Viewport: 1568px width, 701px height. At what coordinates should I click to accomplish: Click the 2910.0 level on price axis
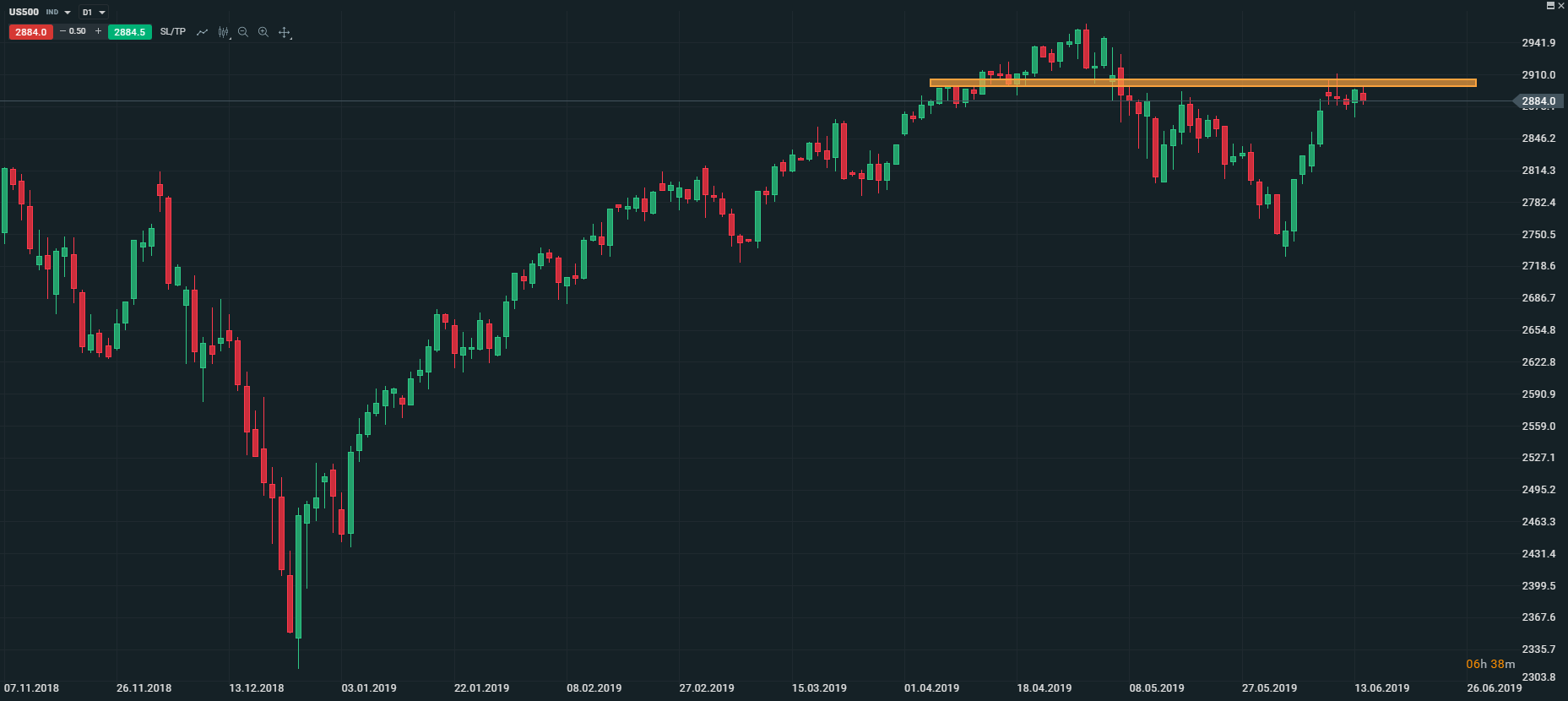tap(1538, 75)
